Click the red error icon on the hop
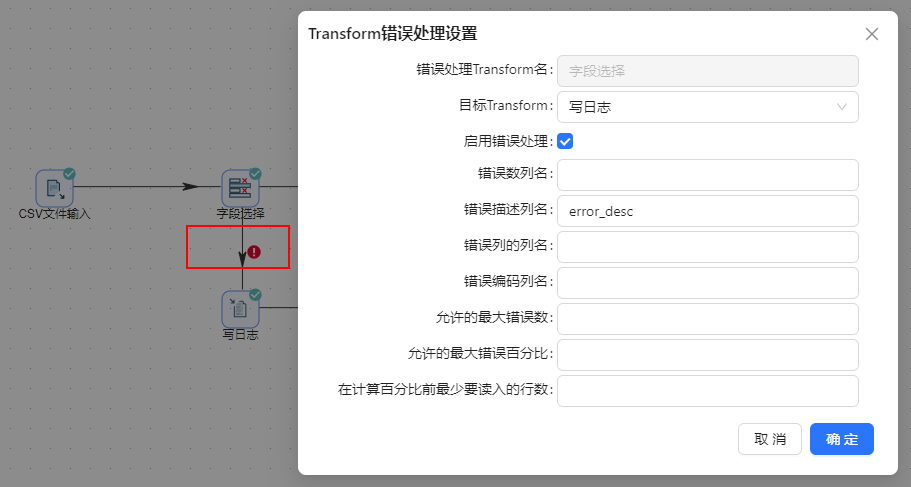Image resolution: width=911 pixels, height=487 pixels. pyautogui.click(x=254, y=252)
